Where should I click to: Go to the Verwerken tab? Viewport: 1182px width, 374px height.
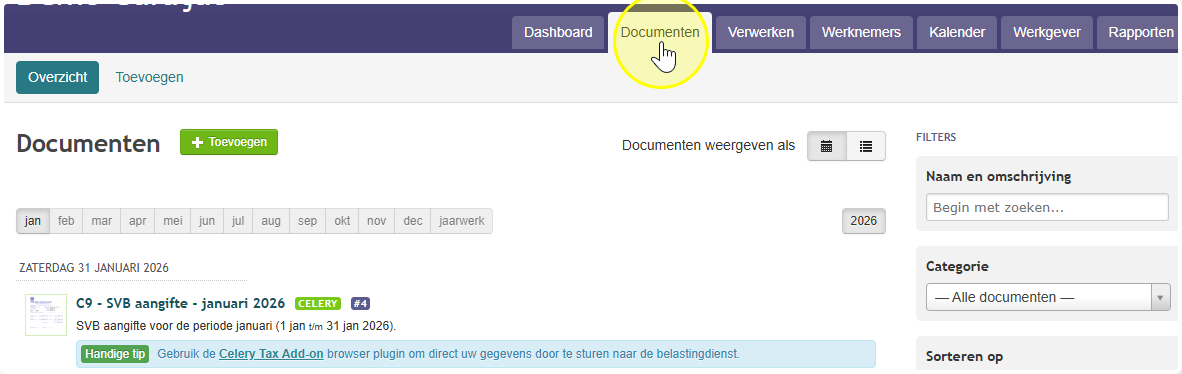(x=761, y=33)
